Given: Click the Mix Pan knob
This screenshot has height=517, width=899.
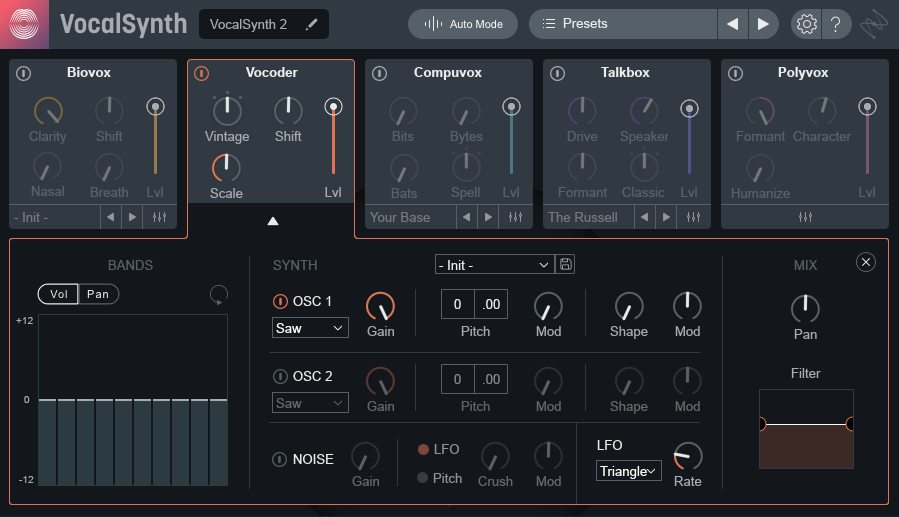Looking at the screenshot, I should 805,308.
